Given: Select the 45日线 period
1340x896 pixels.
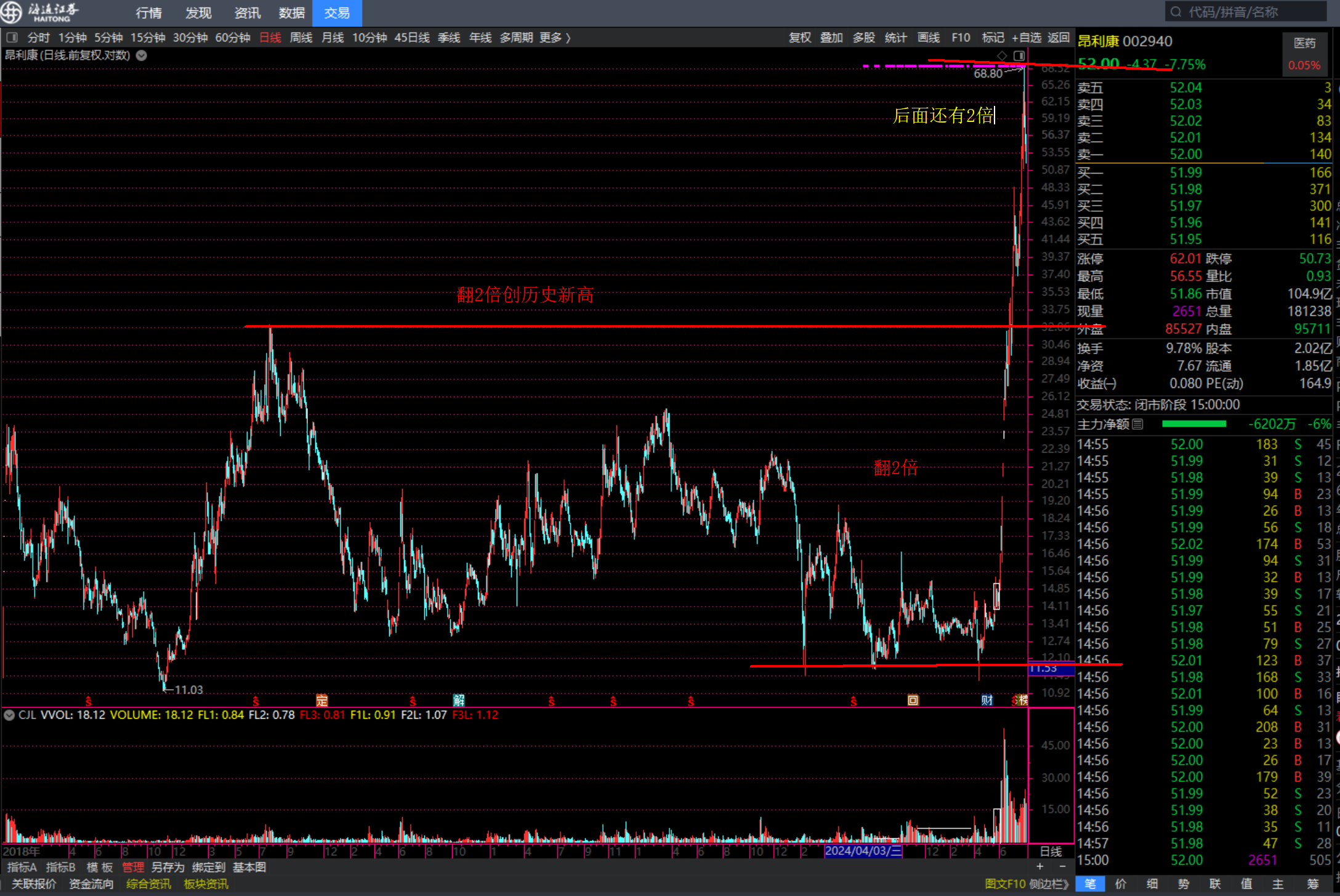Looking at the screenshot, I should coord(412,38).
